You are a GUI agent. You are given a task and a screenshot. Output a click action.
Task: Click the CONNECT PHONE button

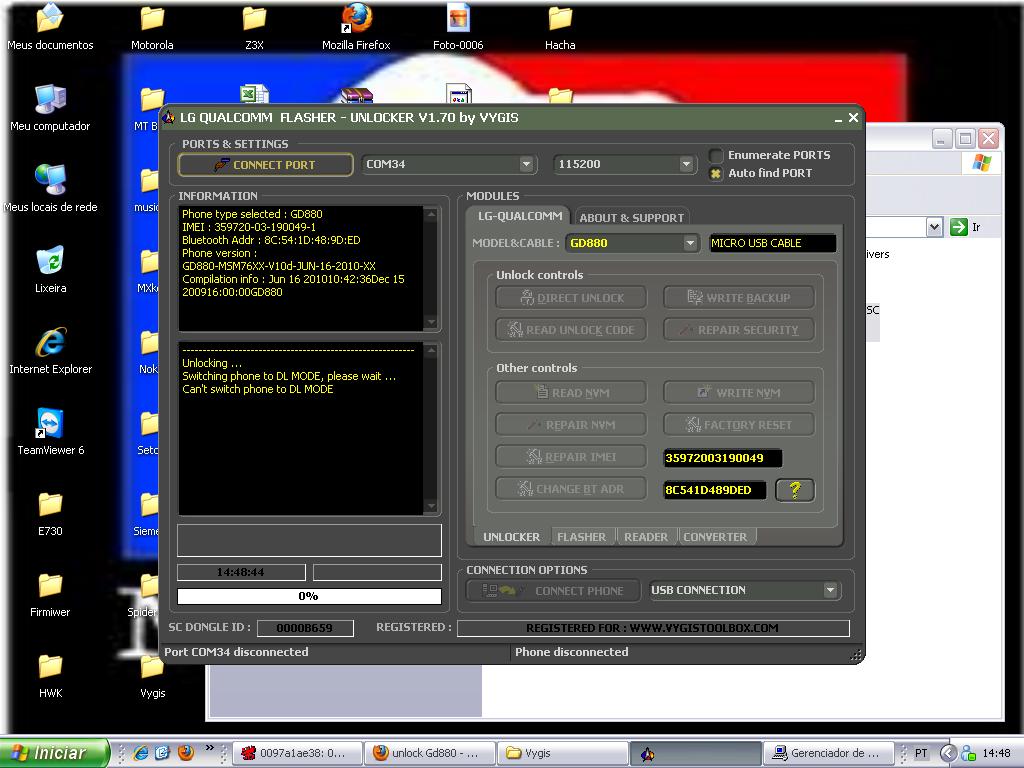coord(554,591)
